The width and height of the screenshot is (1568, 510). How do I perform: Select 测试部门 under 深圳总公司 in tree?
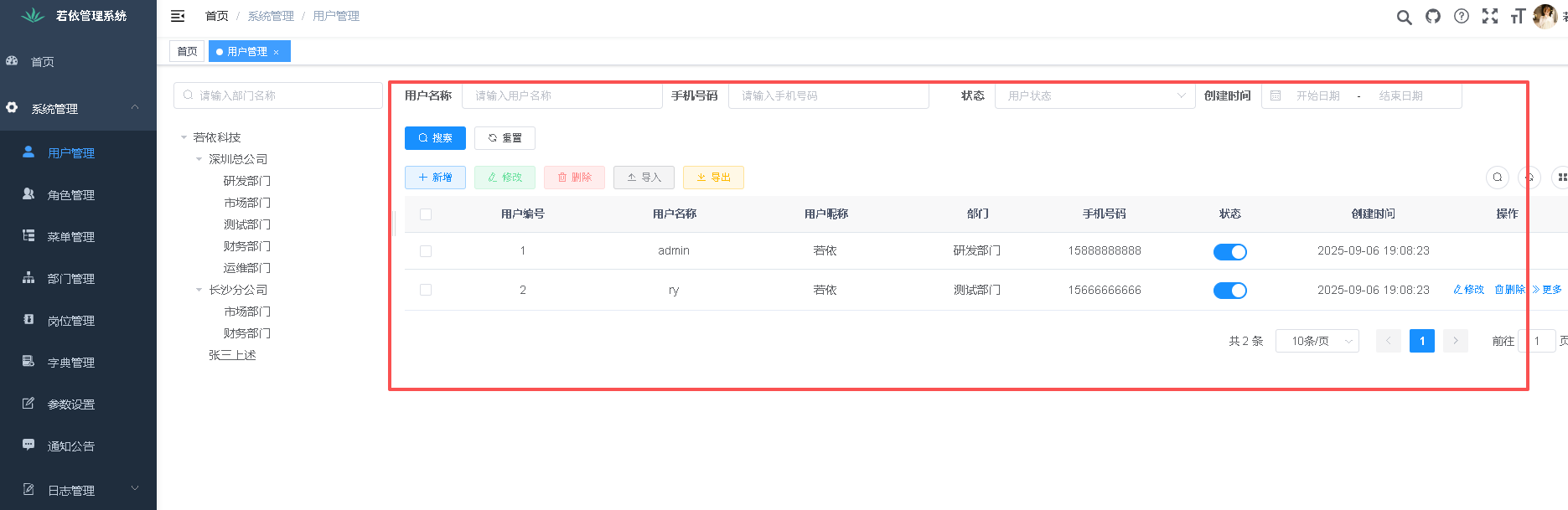coord(247,224)
